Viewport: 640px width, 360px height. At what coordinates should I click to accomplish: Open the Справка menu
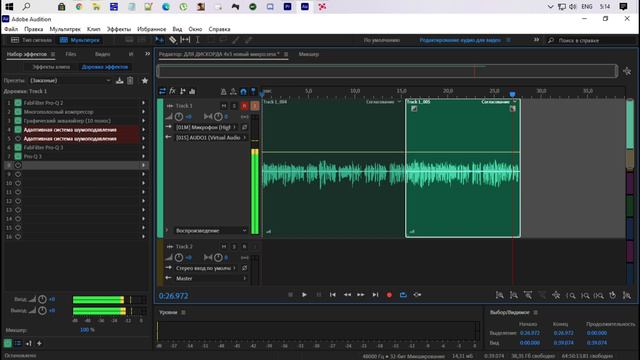(x=219, y=29)
